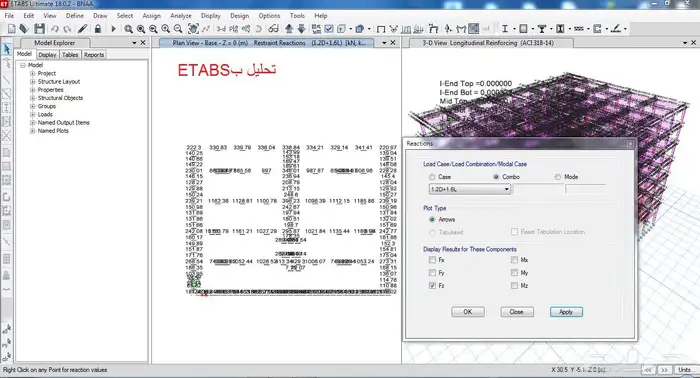Switch to the Display tab in Model Explorer
This screenshot has height=378, width=700.
(x=47, y=55)
